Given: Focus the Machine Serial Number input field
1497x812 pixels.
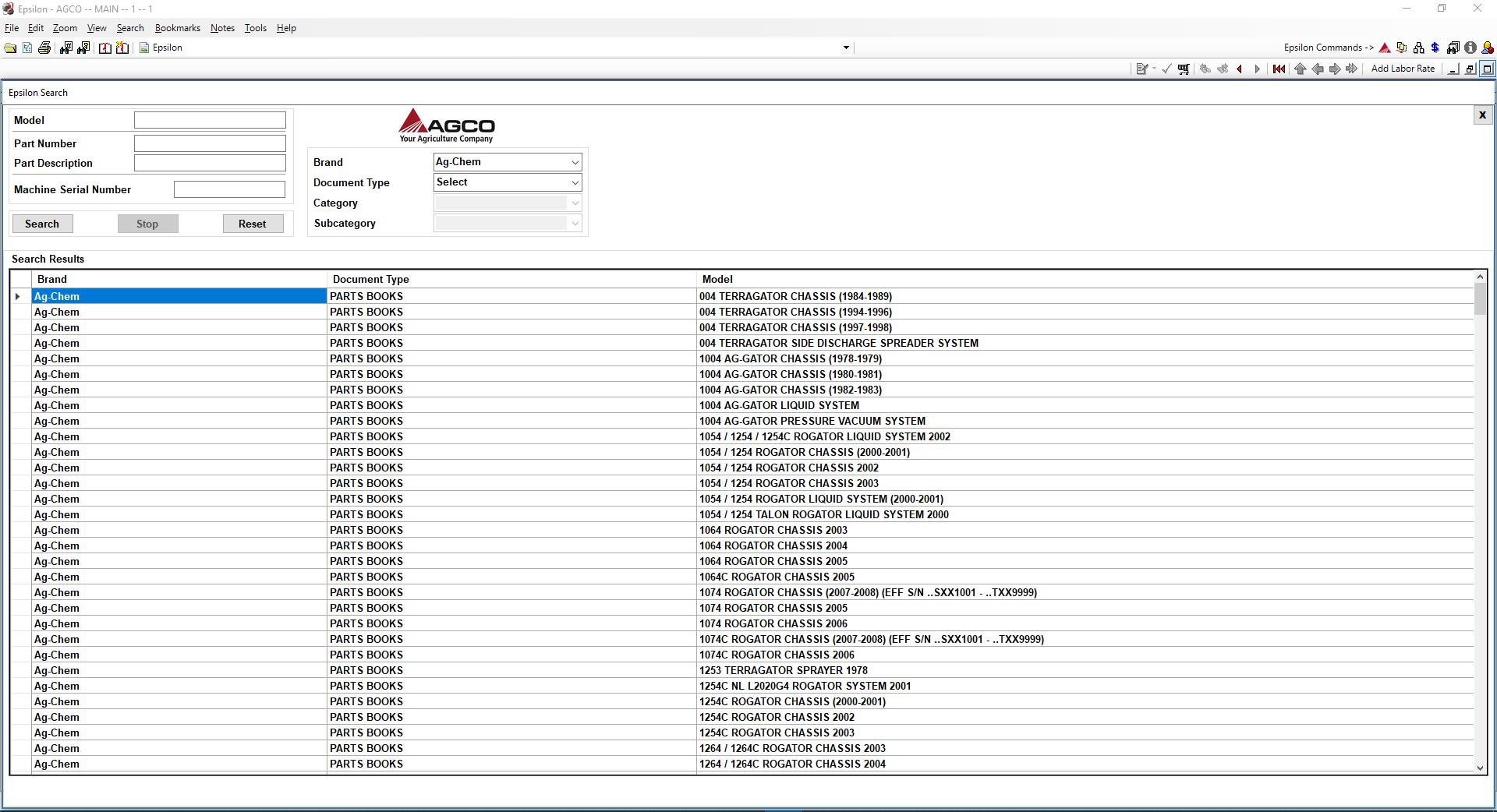Looking at the screenshot, I should click(229, 189).
